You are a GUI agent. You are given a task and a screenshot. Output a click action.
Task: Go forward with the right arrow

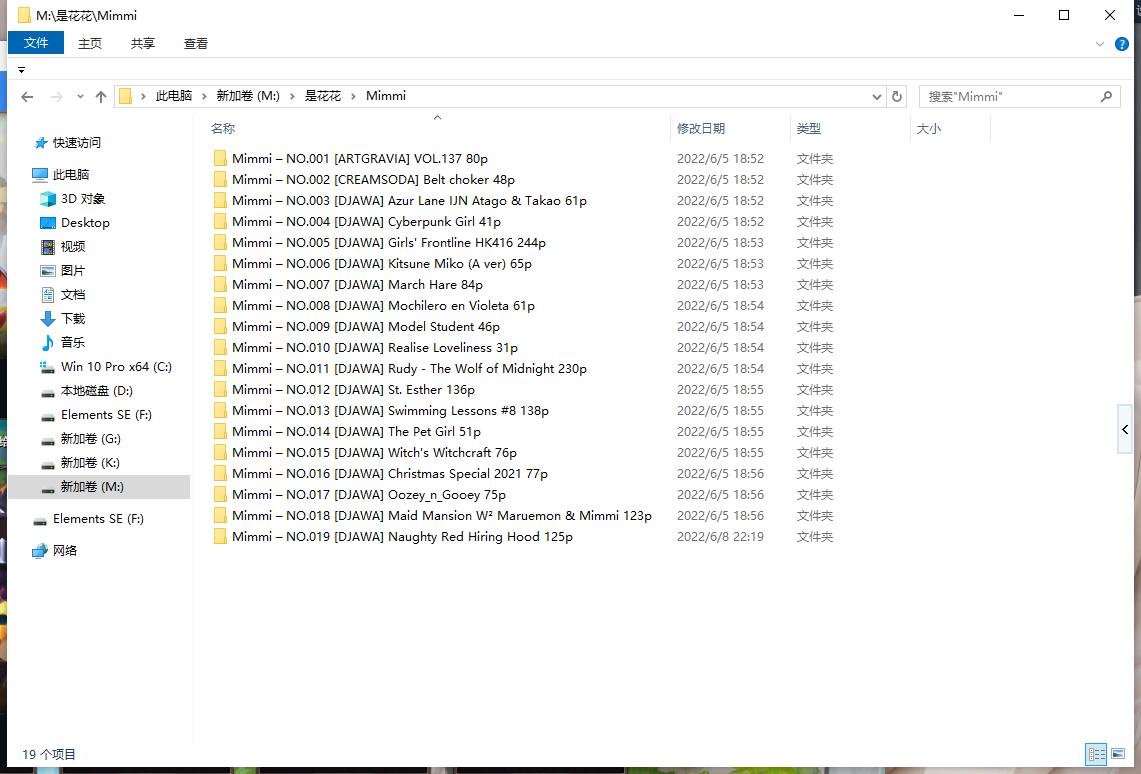click(x=56, y=96)
